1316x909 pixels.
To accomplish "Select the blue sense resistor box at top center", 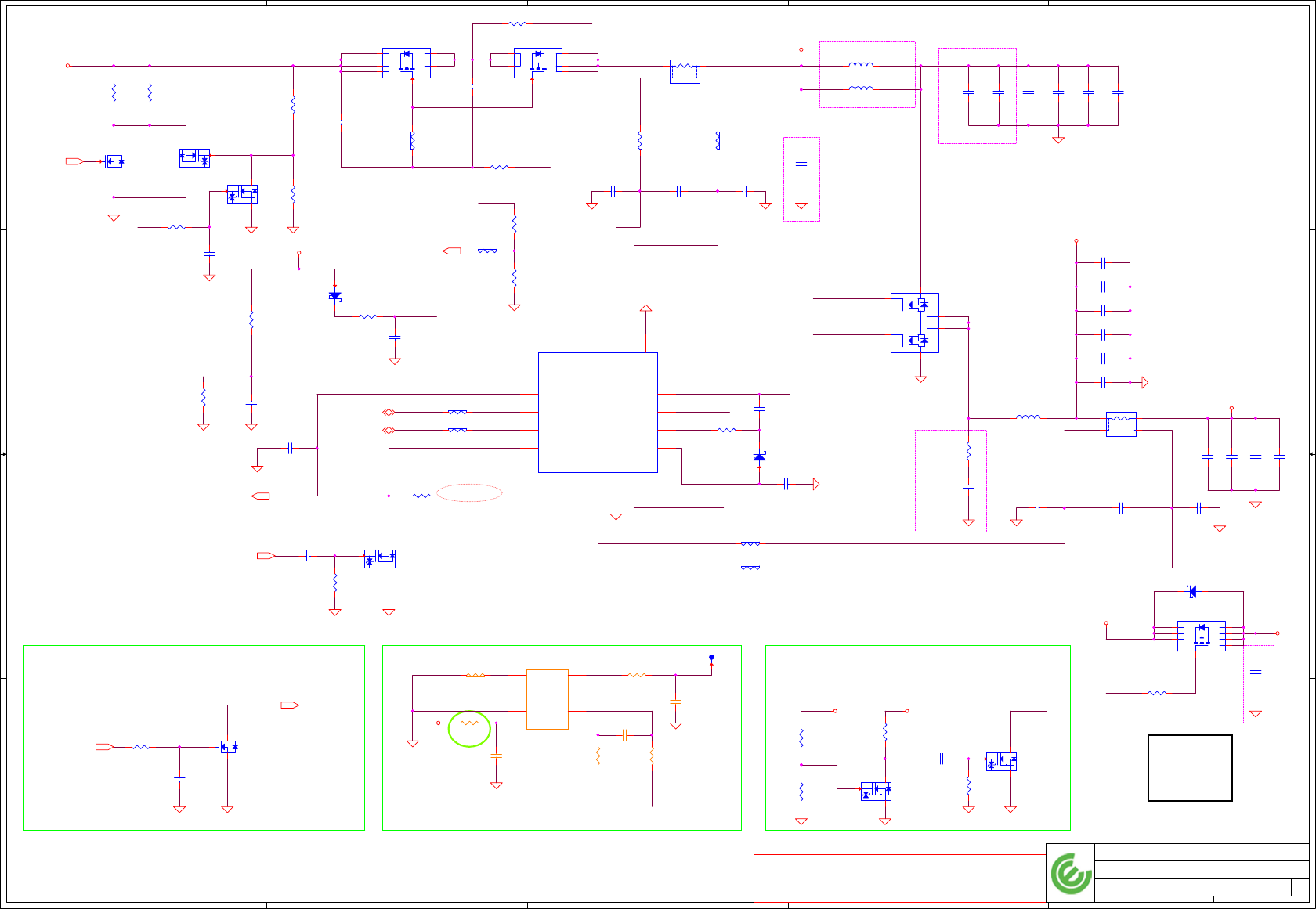I will (685, 71).
